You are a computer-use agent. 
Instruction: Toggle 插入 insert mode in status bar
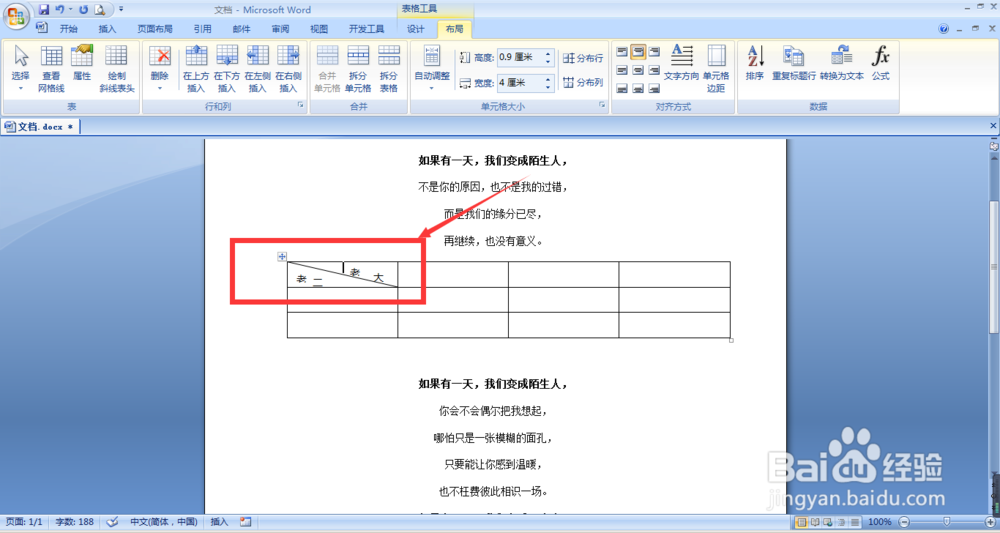[219, 522]
